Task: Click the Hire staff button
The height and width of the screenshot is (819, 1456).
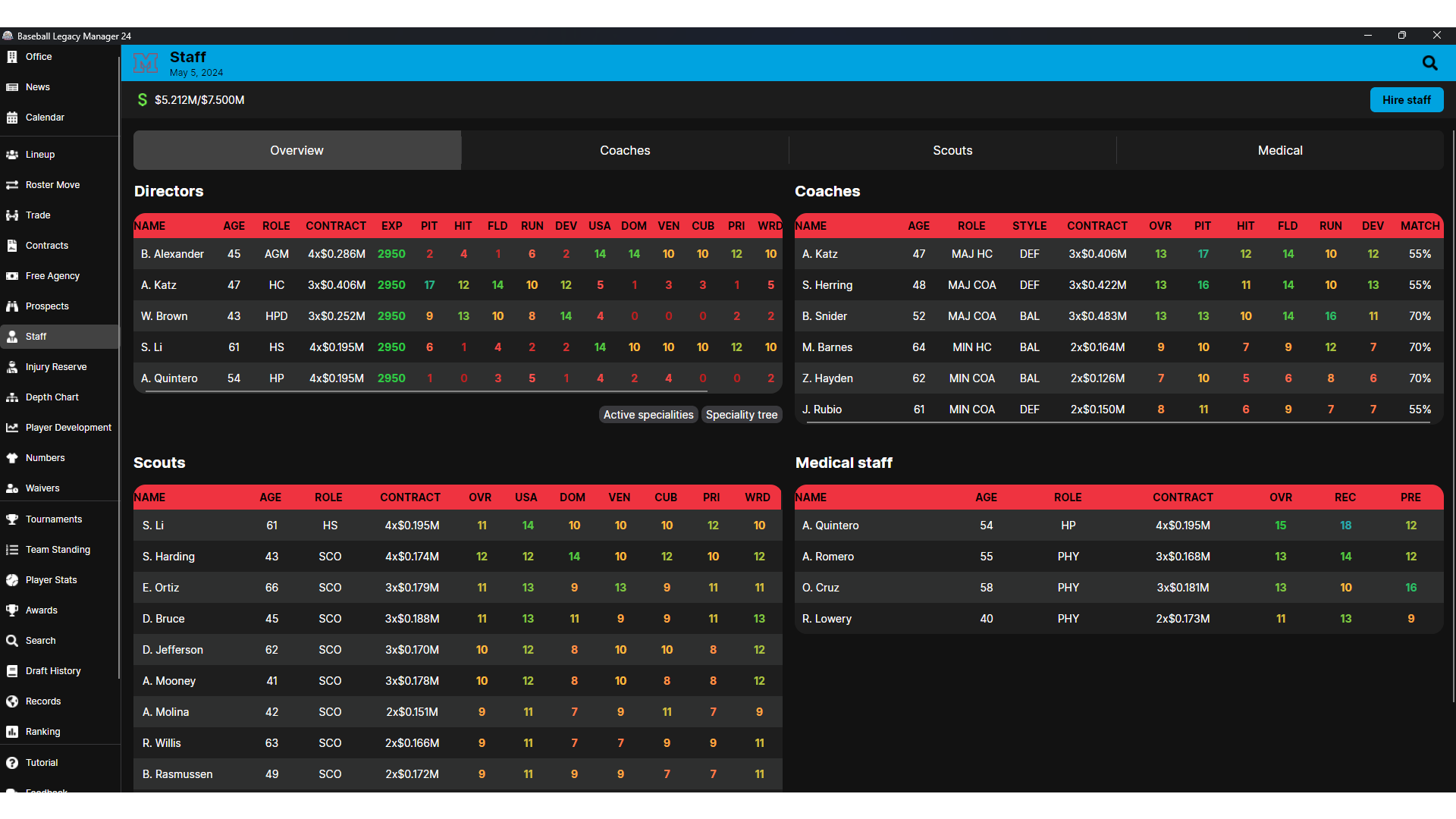Action: coord(1406,100)
